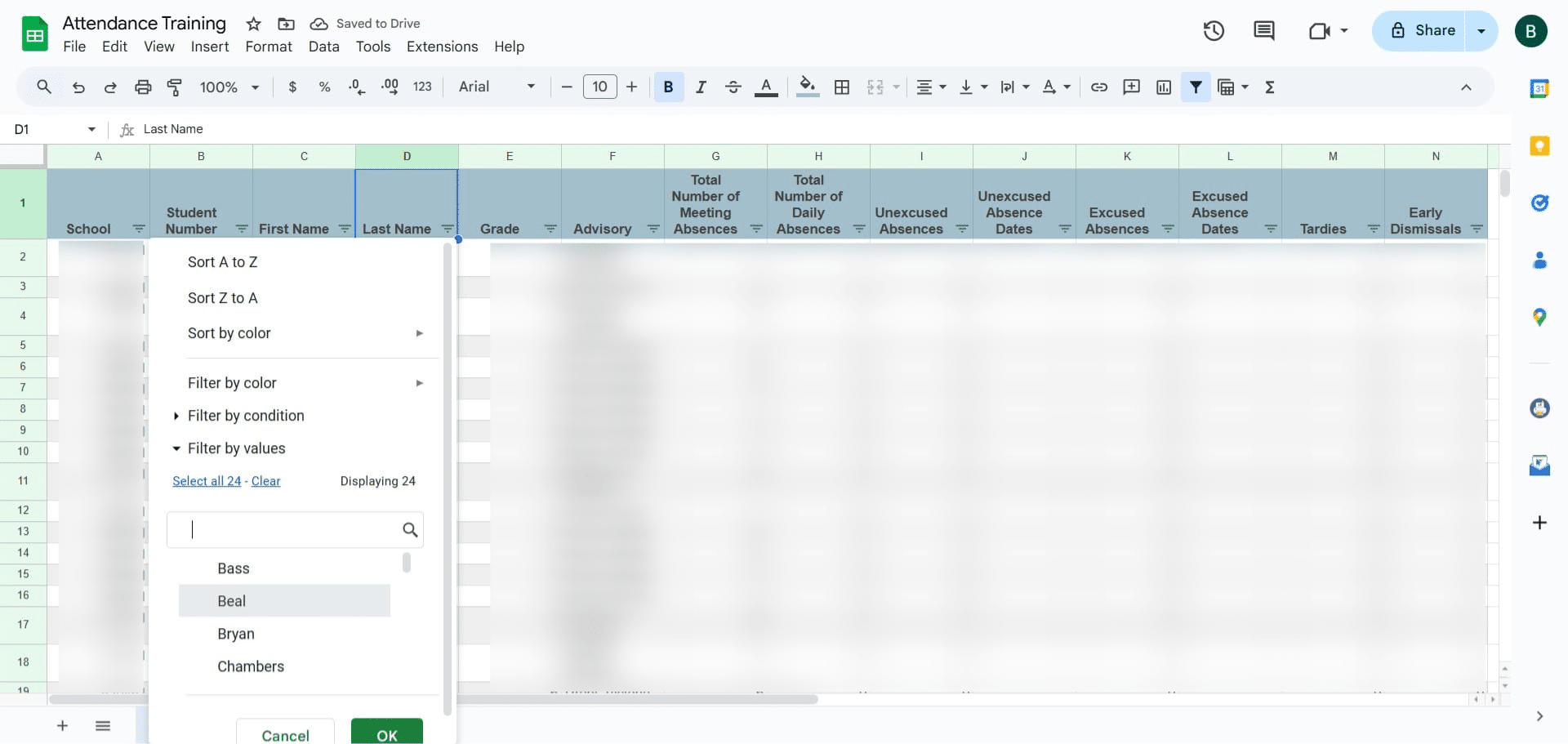Image resolution: width=1568 pixels, height=744 pixels.
Task: Open the borders grid icon
Action: coord(842,87)
